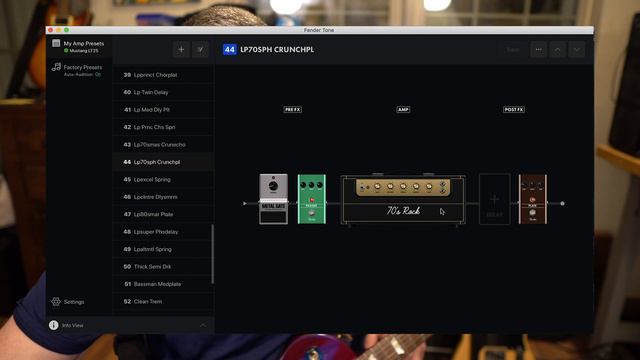The height and width of the screenshot is (360, 640).
Task: Go to previous preset with up chevron
Action: click(x=558, y=50)
